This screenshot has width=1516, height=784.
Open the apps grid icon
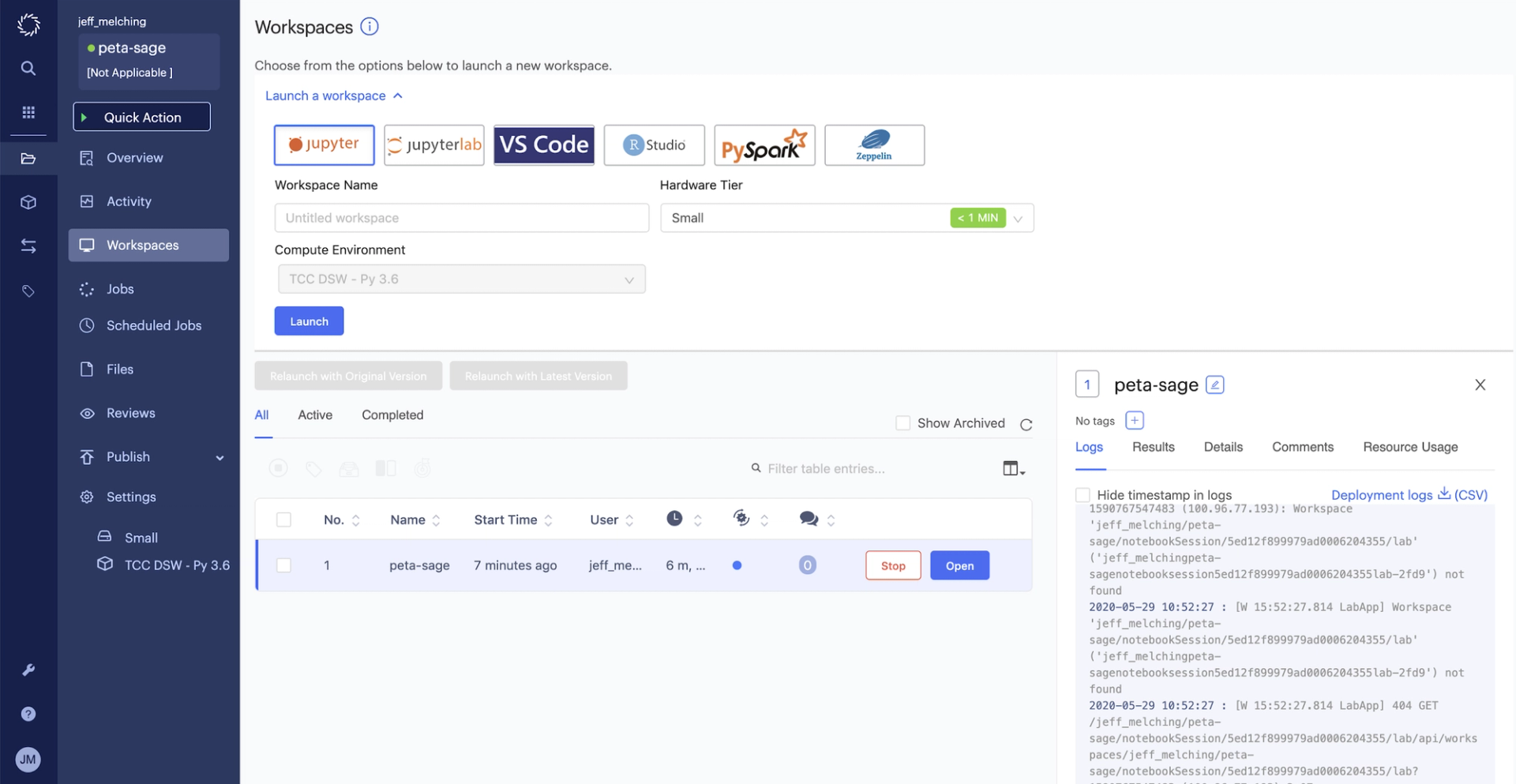pyautogui.click(x=28, y=112)
